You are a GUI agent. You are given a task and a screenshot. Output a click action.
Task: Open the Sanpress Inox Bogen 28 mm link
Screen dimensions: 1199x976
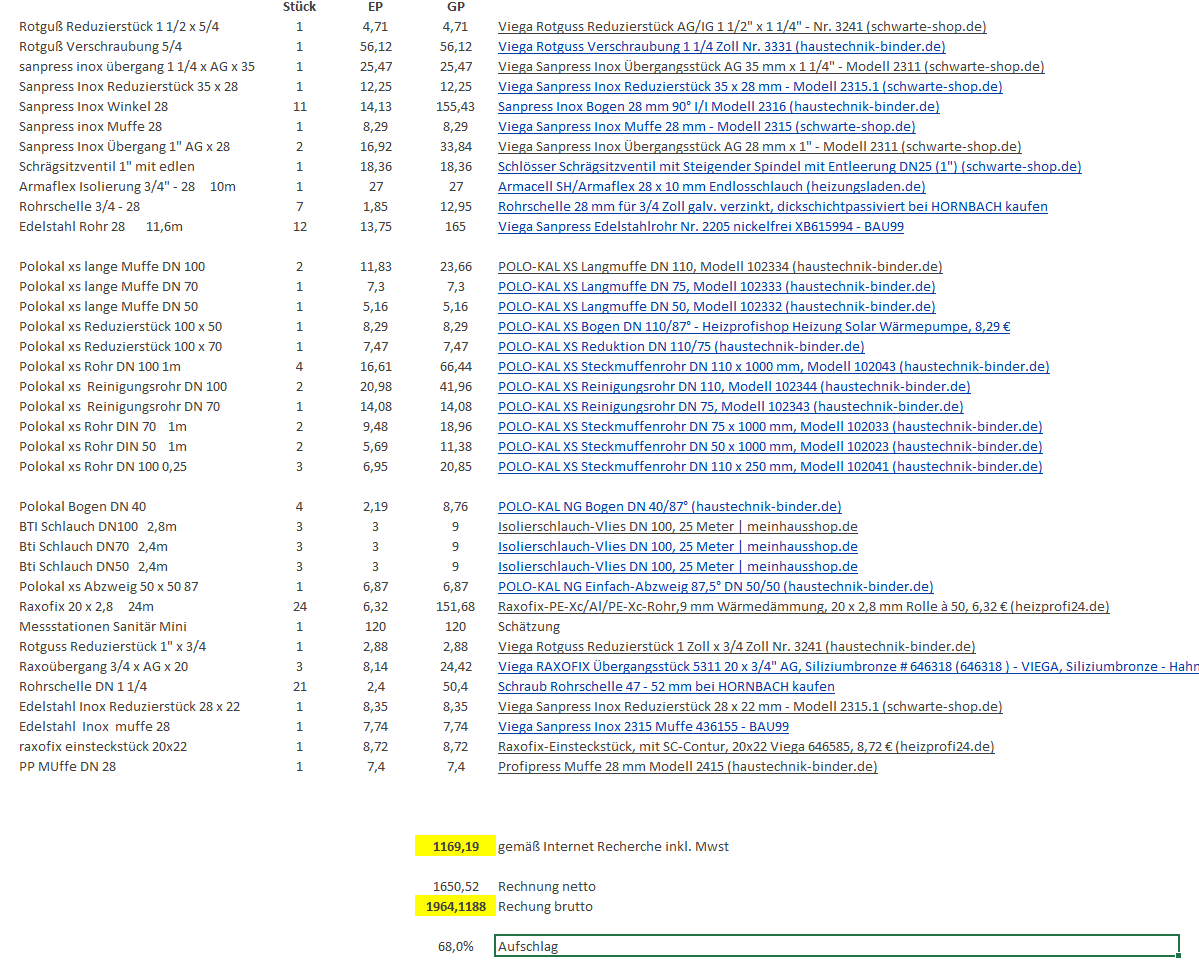718,107
